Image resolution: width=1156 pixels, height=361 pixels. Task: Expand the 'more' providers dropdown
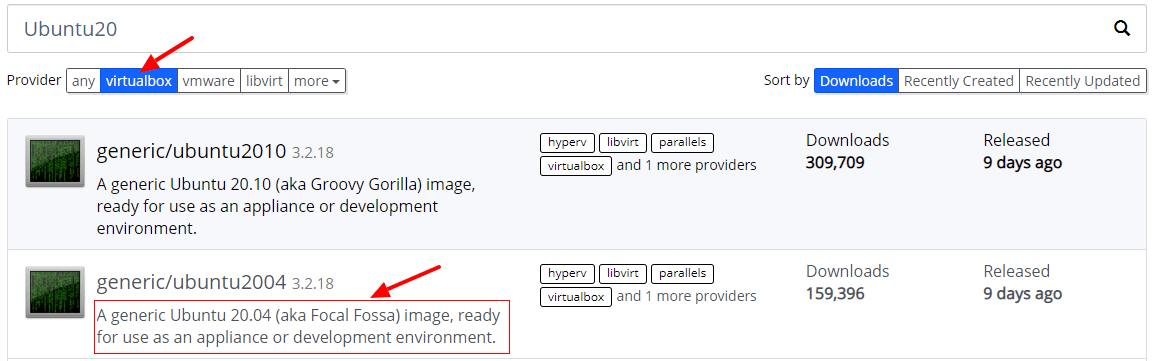pos(316,81)
